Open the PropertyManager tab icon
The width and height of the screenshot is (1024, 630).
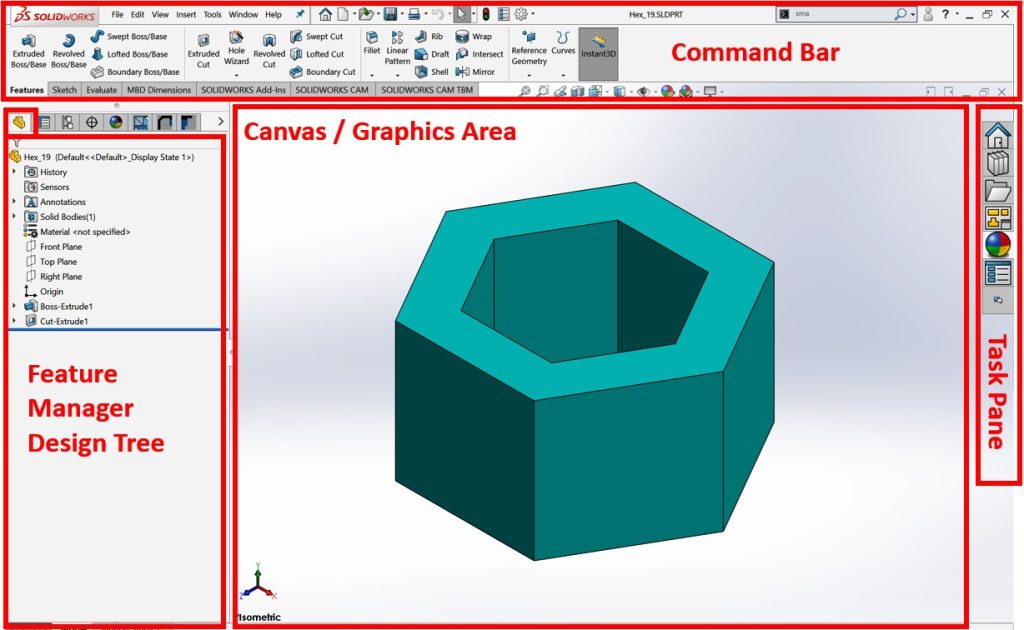[x=45, y=122]
